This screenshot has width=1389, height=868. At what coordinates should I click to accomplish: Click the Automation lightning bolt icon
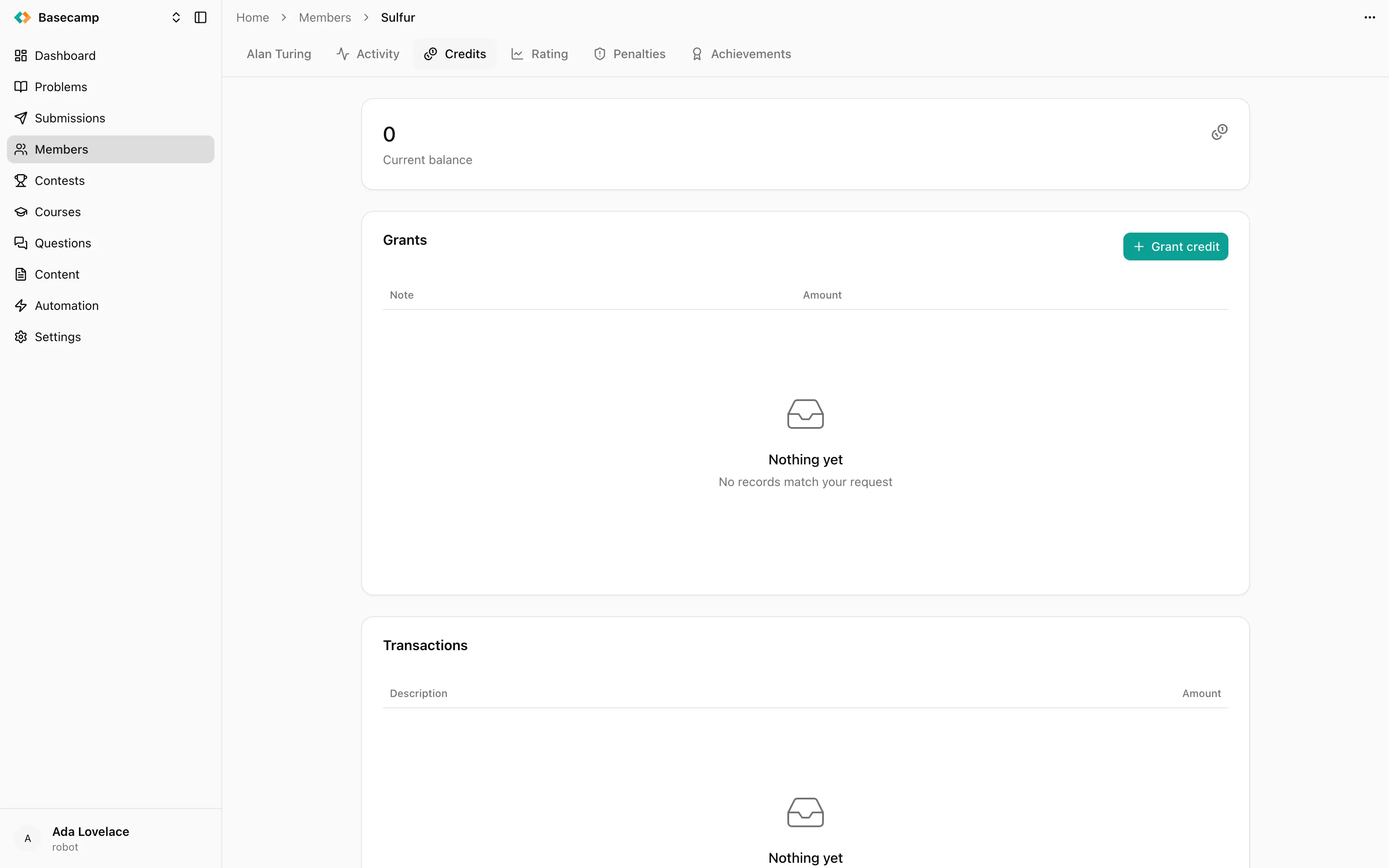click(x=21, y=306)
